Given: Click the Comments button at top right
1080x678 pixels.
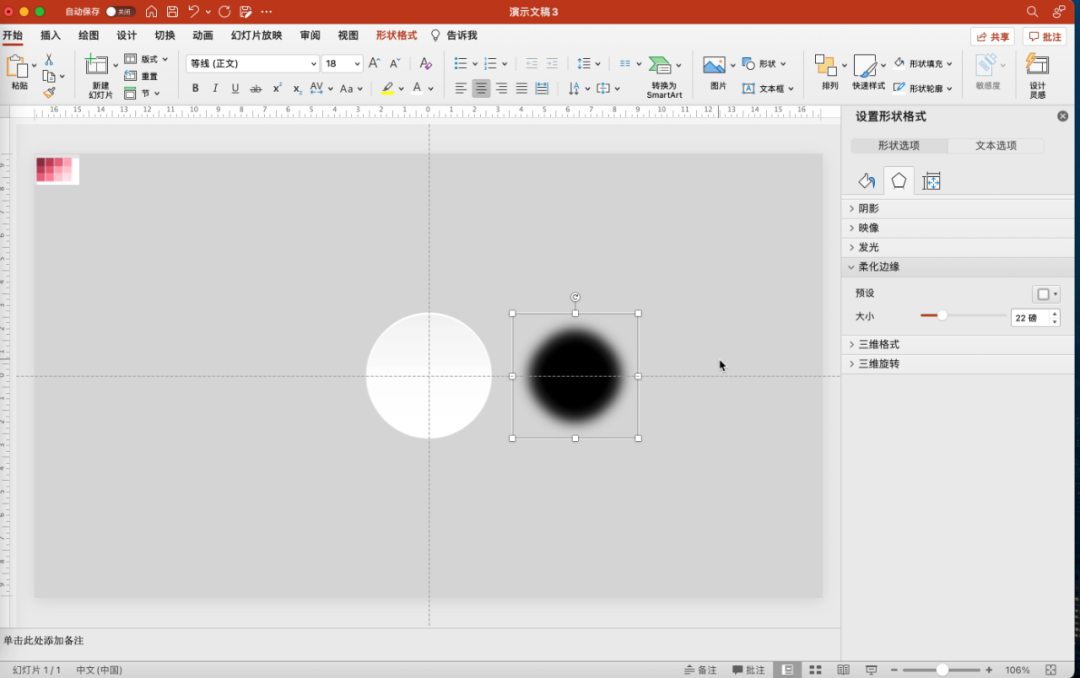Looking at the screenshot, I should coord(1044,37).
